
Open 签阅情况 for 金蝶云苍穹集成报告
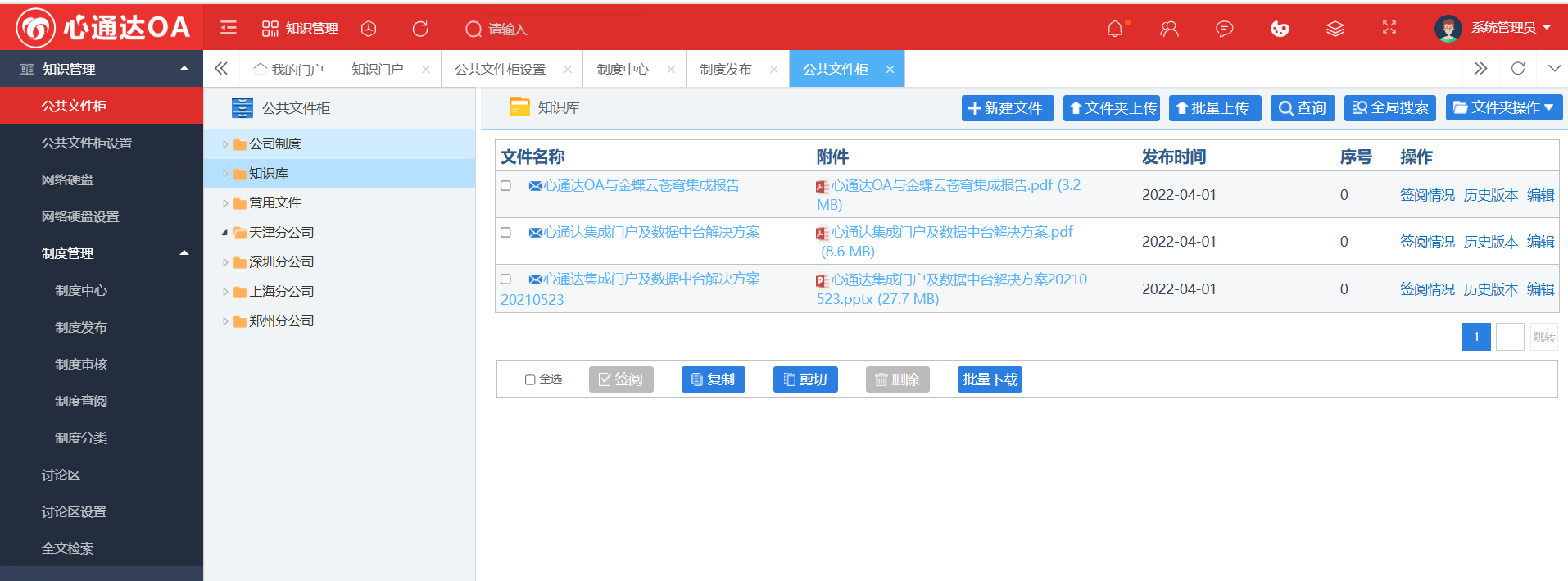pyautogui.click(x=1427, y=195)
